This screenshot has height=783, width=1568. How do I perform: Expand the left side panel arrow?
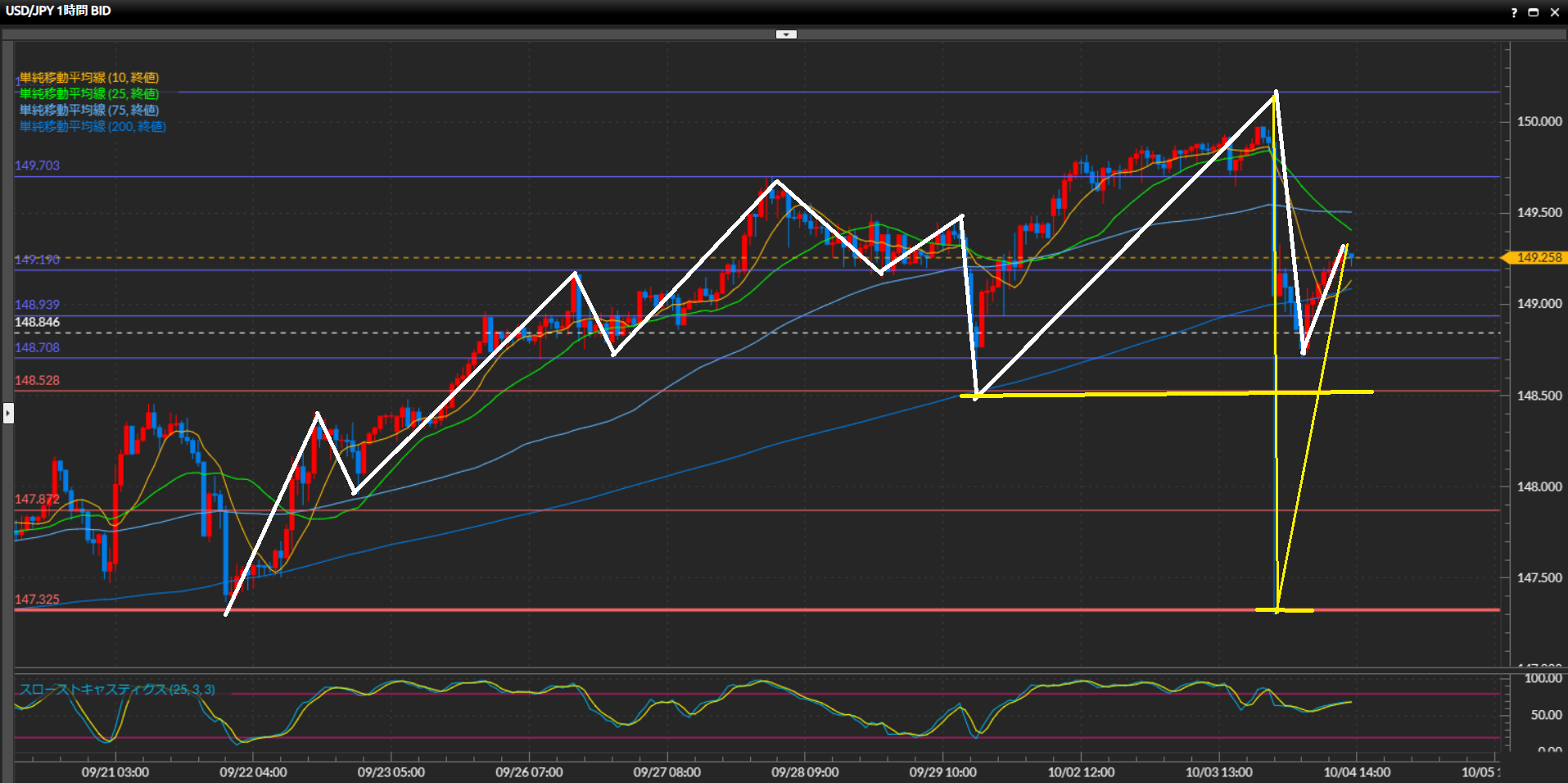8,413
